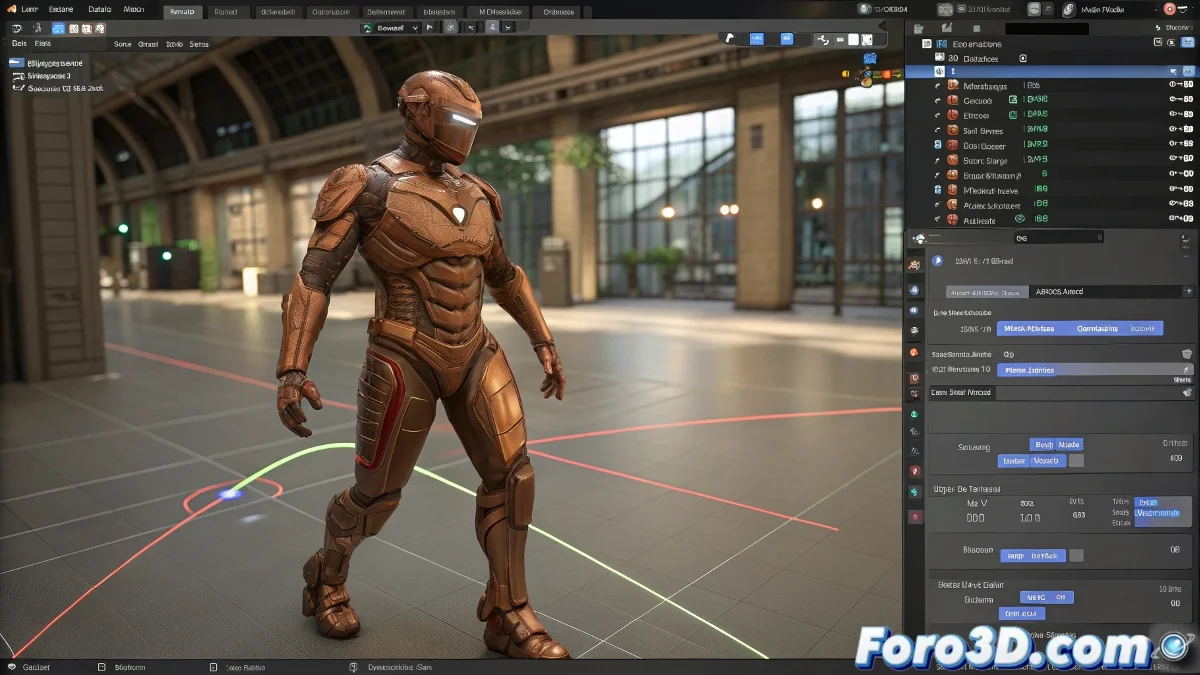Image resolution: width=1200 pixels, height=675 pixels.
Task: Tick the grey checkbox in Bisecoun row
Action: (1076, 555)
